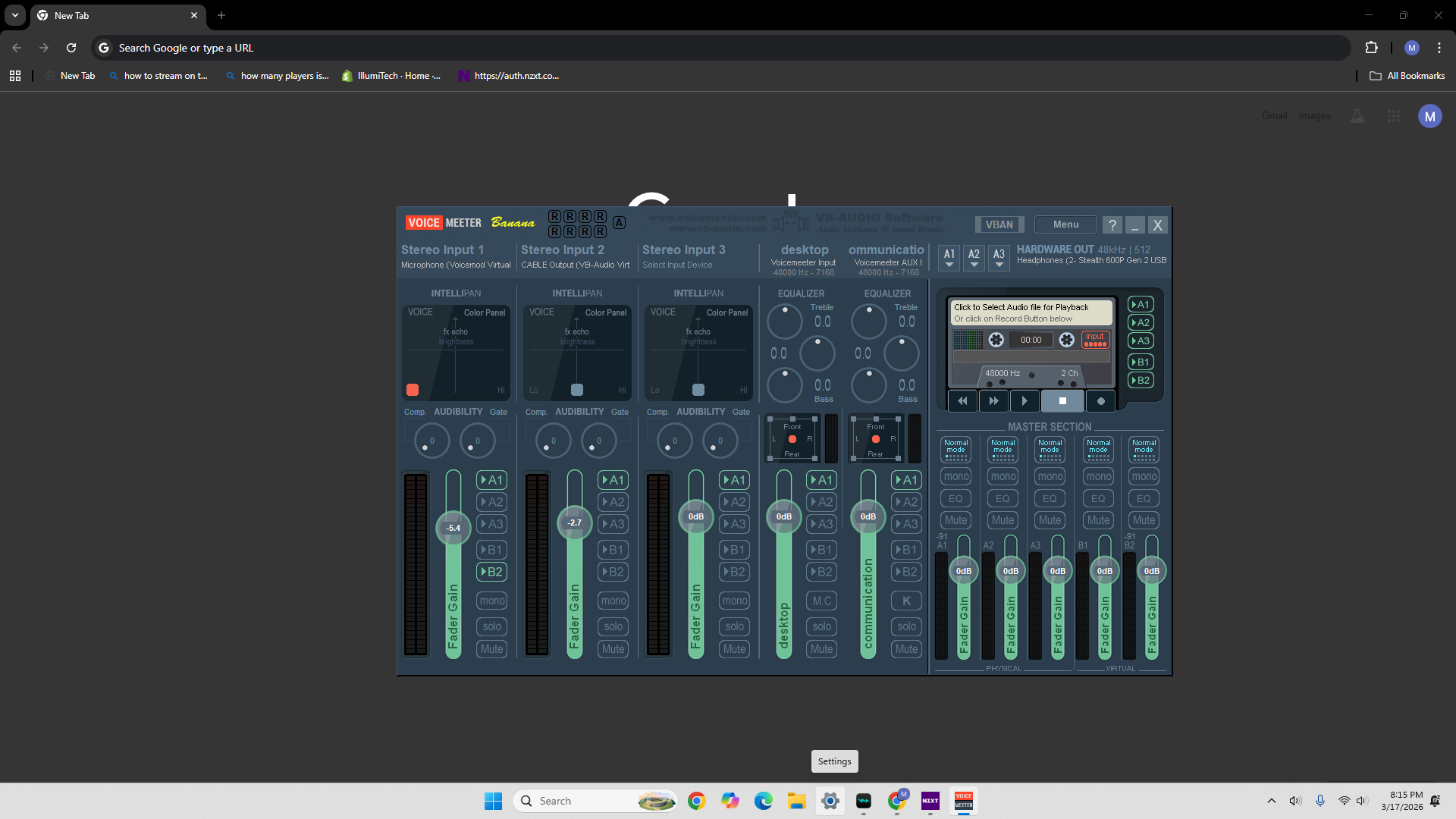1456x819 pixels.
Task: Click the Search Labs flask icon
Action: [1357, 116]
